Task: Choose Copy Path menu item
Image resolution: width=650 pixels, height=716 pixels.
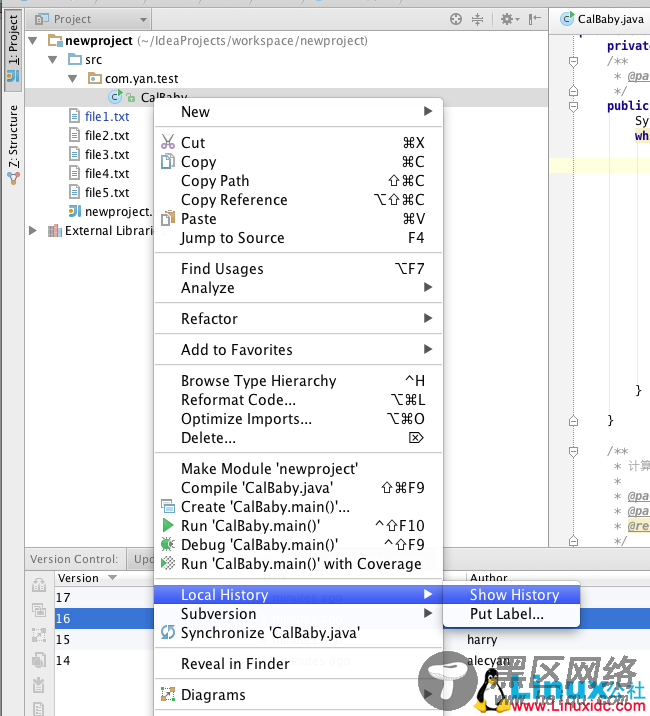Action: 298,180
